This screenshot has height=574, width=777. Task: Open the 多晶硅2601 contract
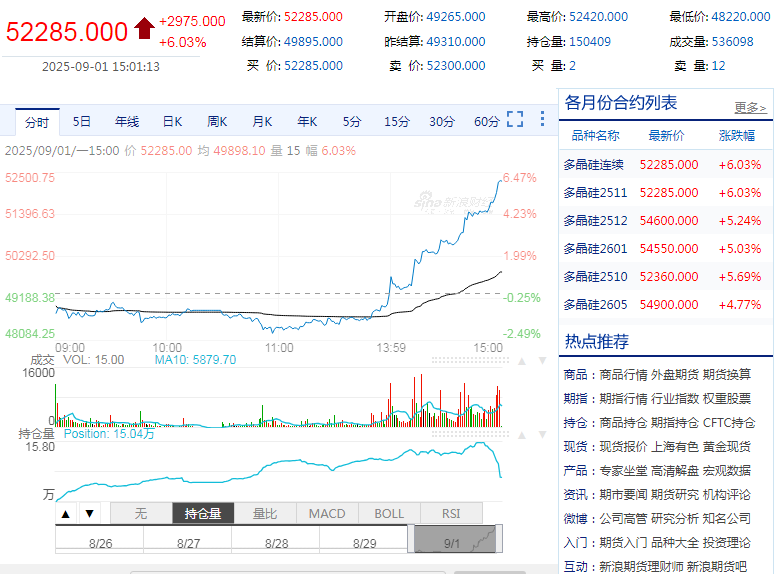[595, 249]
